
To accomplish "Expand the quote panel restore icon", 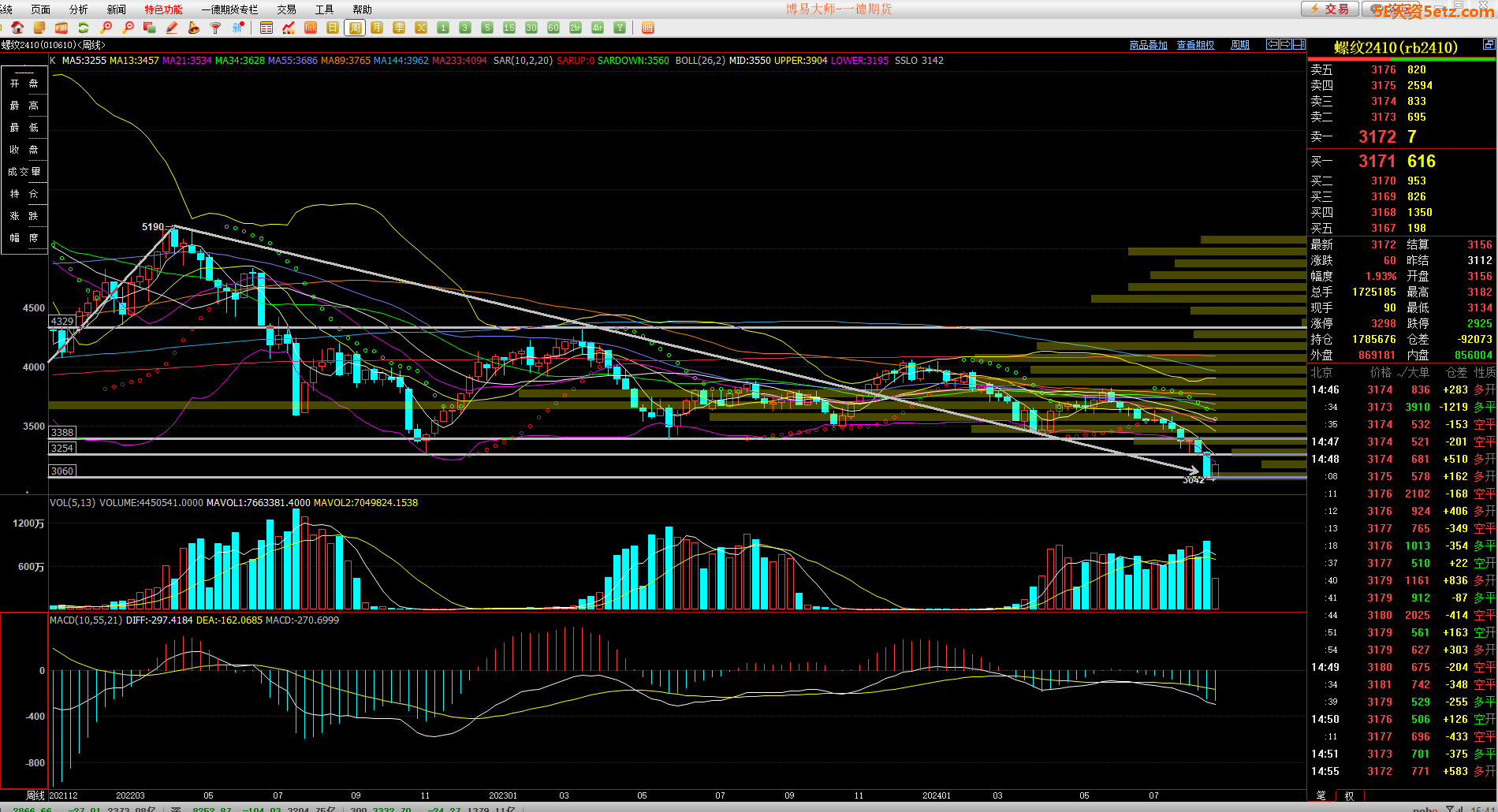I will tap(1489, 45).
